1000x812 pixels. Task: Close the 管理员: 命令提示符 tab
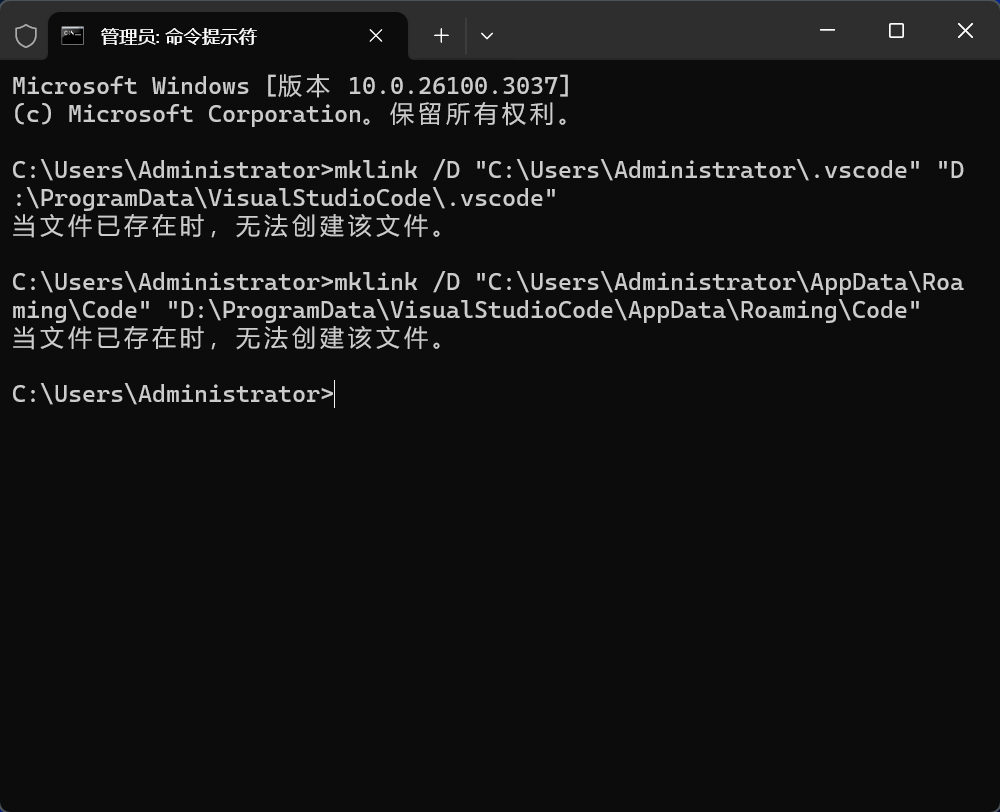tap(375, 36)
